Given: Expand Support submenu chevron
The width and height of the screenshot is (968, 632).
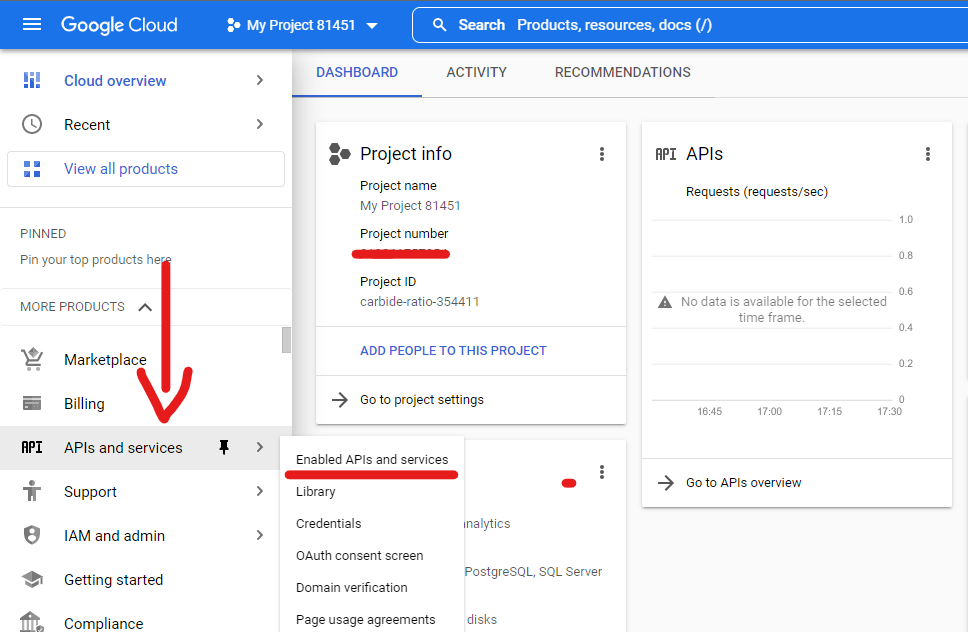Looking at the screenshot, I should (260, 491).
